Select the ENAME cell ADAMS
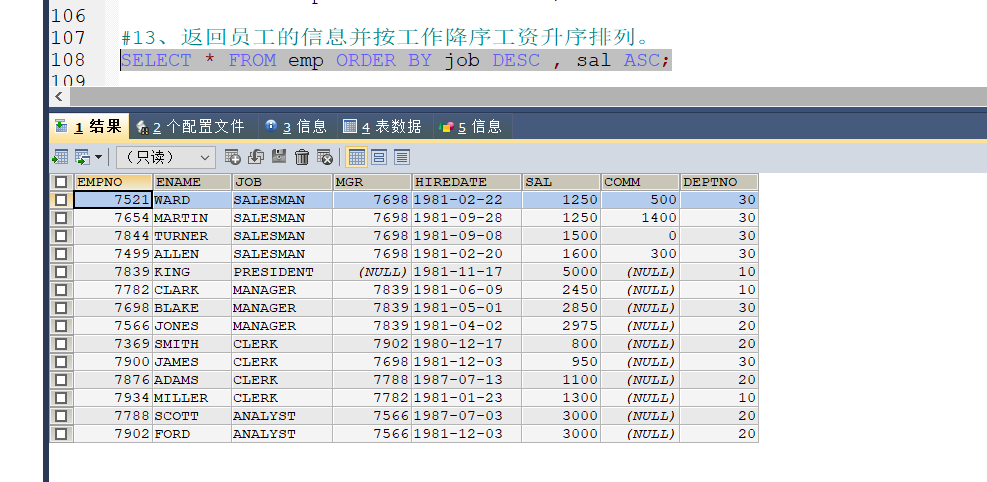 (x=192, y=380)
